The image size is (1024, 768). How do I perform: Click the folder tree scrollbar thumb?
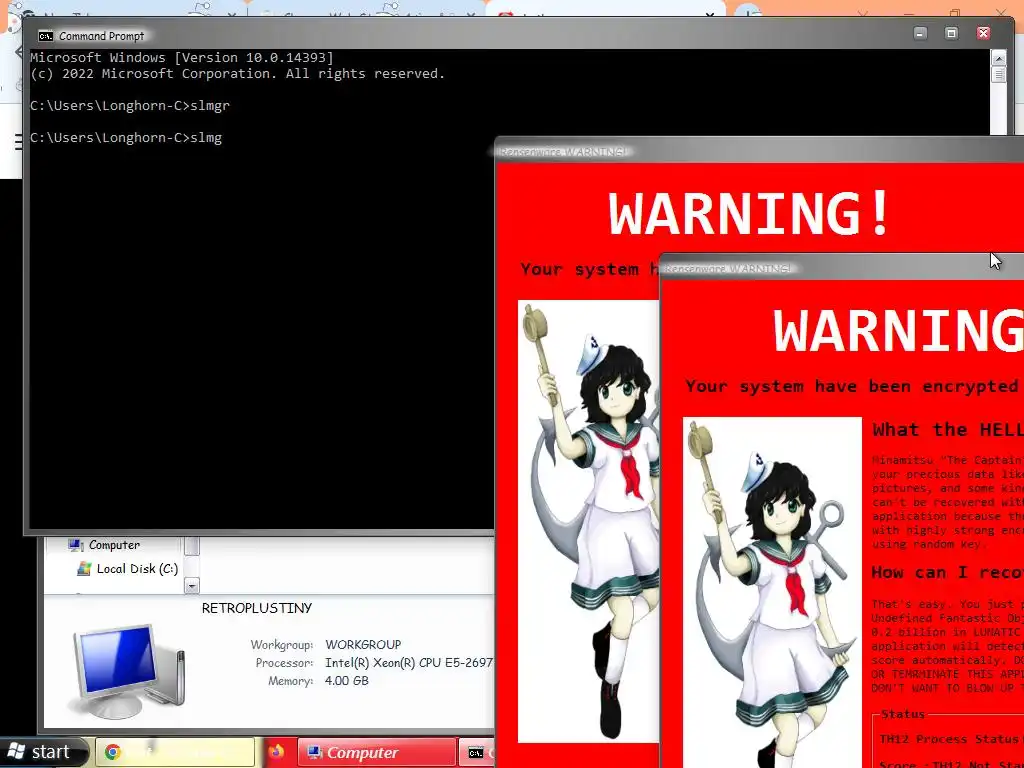click(191, 546)
